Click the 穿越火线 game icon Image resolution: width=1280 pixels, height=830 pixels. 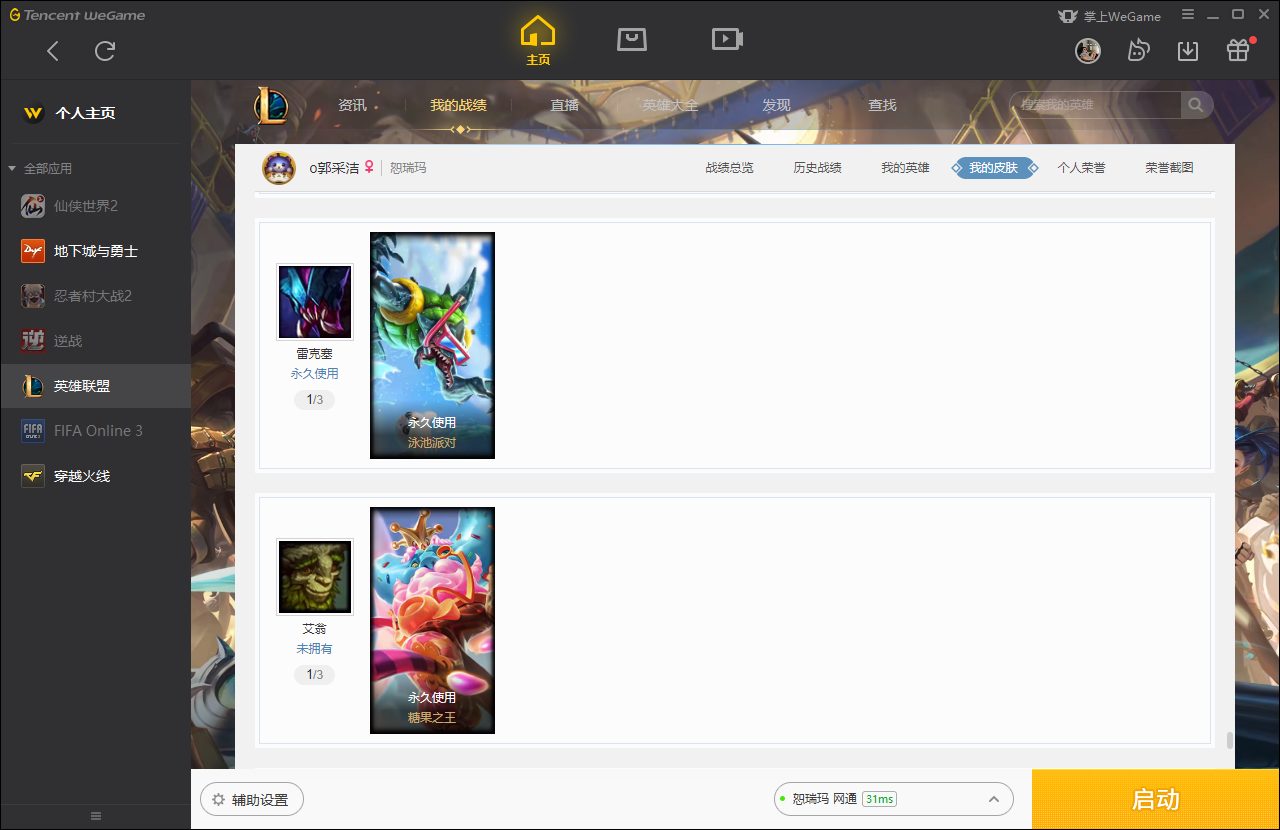tap(33, 476)
